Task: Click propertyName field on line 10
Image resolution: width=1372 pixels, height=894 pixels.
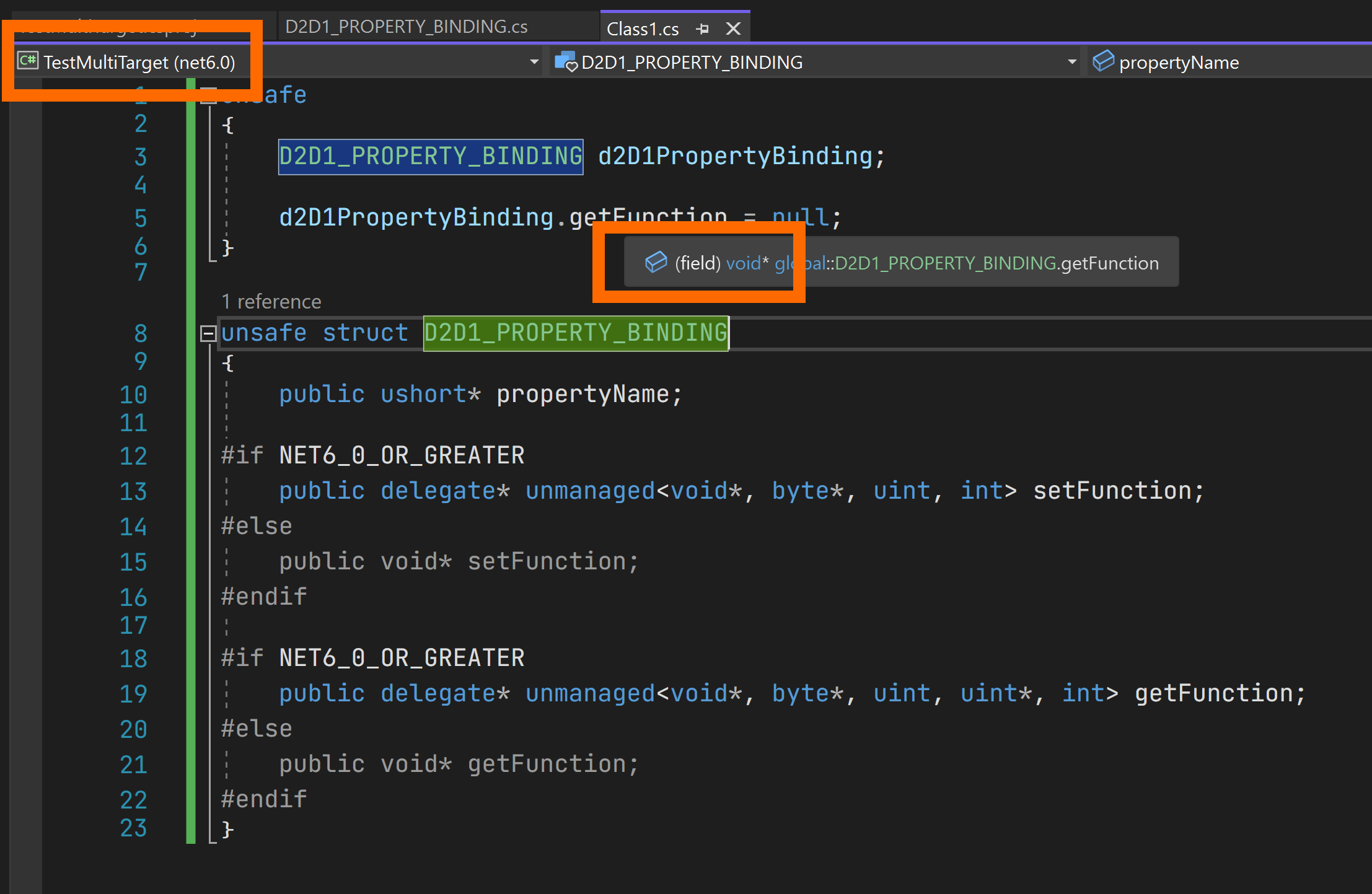Action: tap(583, 395)
